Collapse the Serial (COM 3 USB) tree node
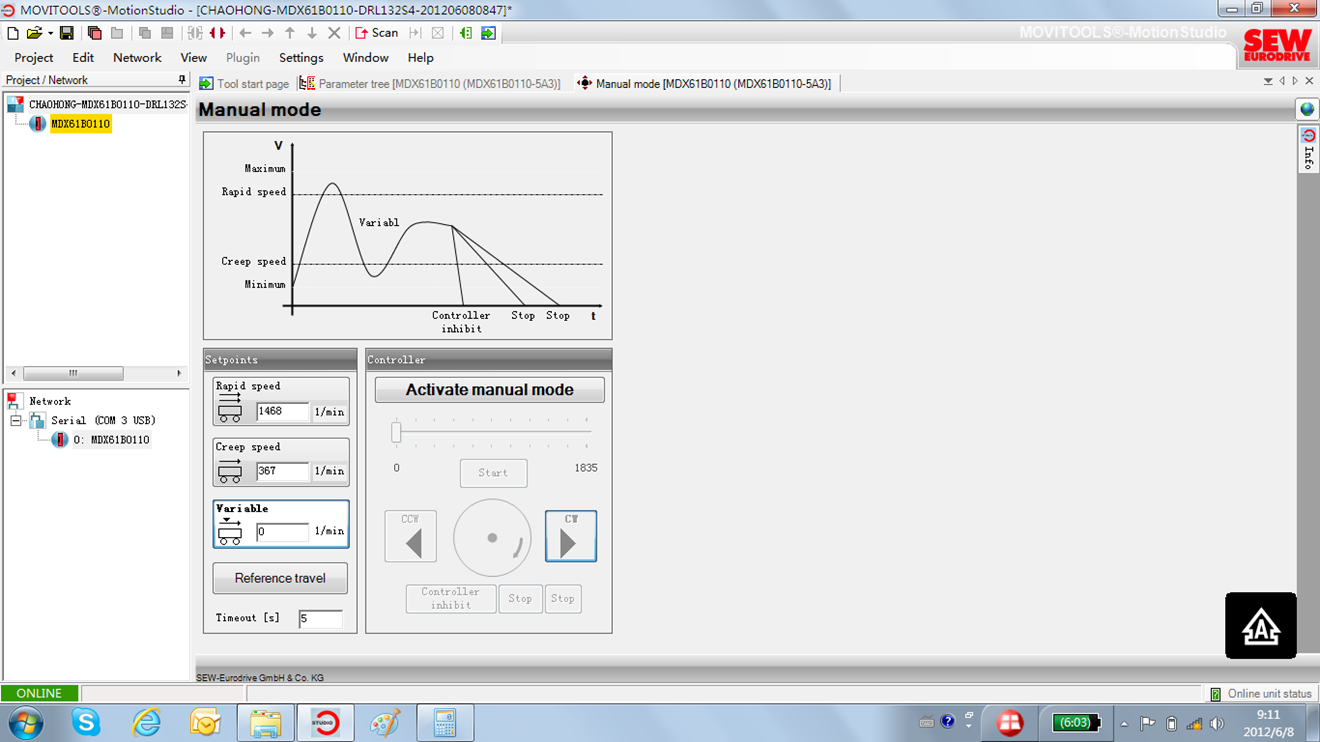The image size is (1320, 742). (17, 421)
